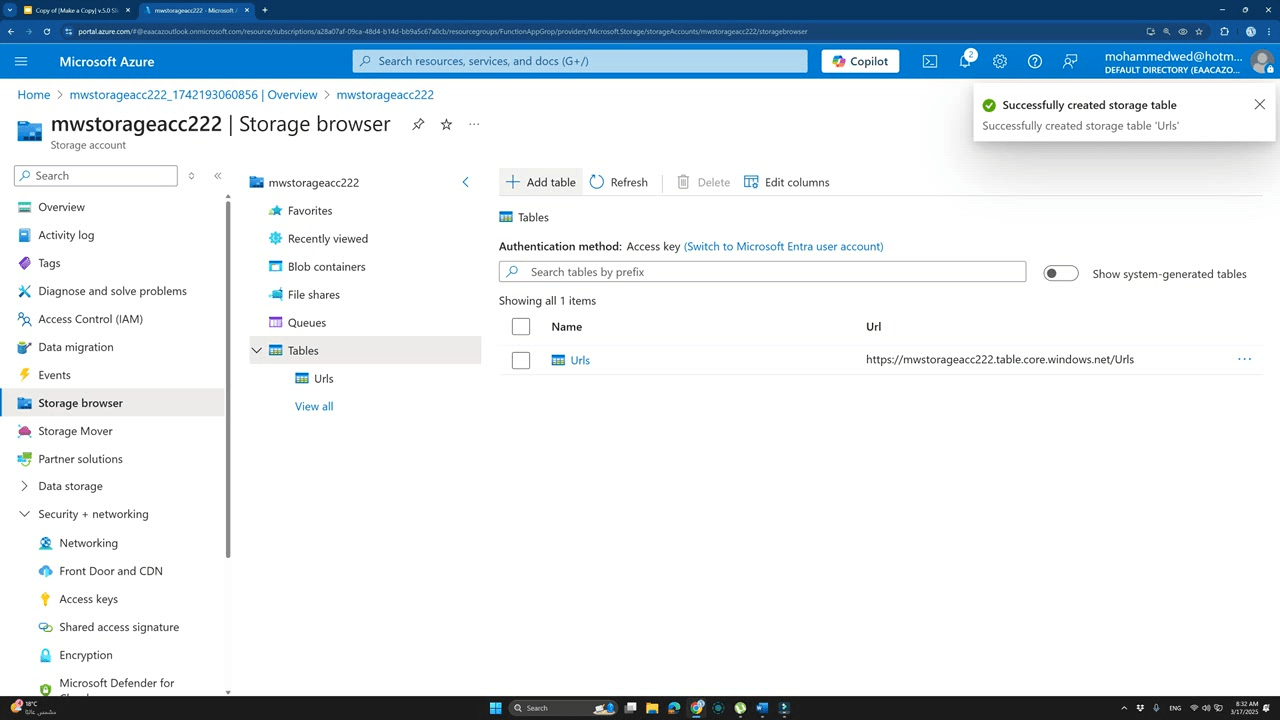Collapse the Security + networking section
Screen dimensions: 1280x720
pyautogui.click(x=24, y=513)
